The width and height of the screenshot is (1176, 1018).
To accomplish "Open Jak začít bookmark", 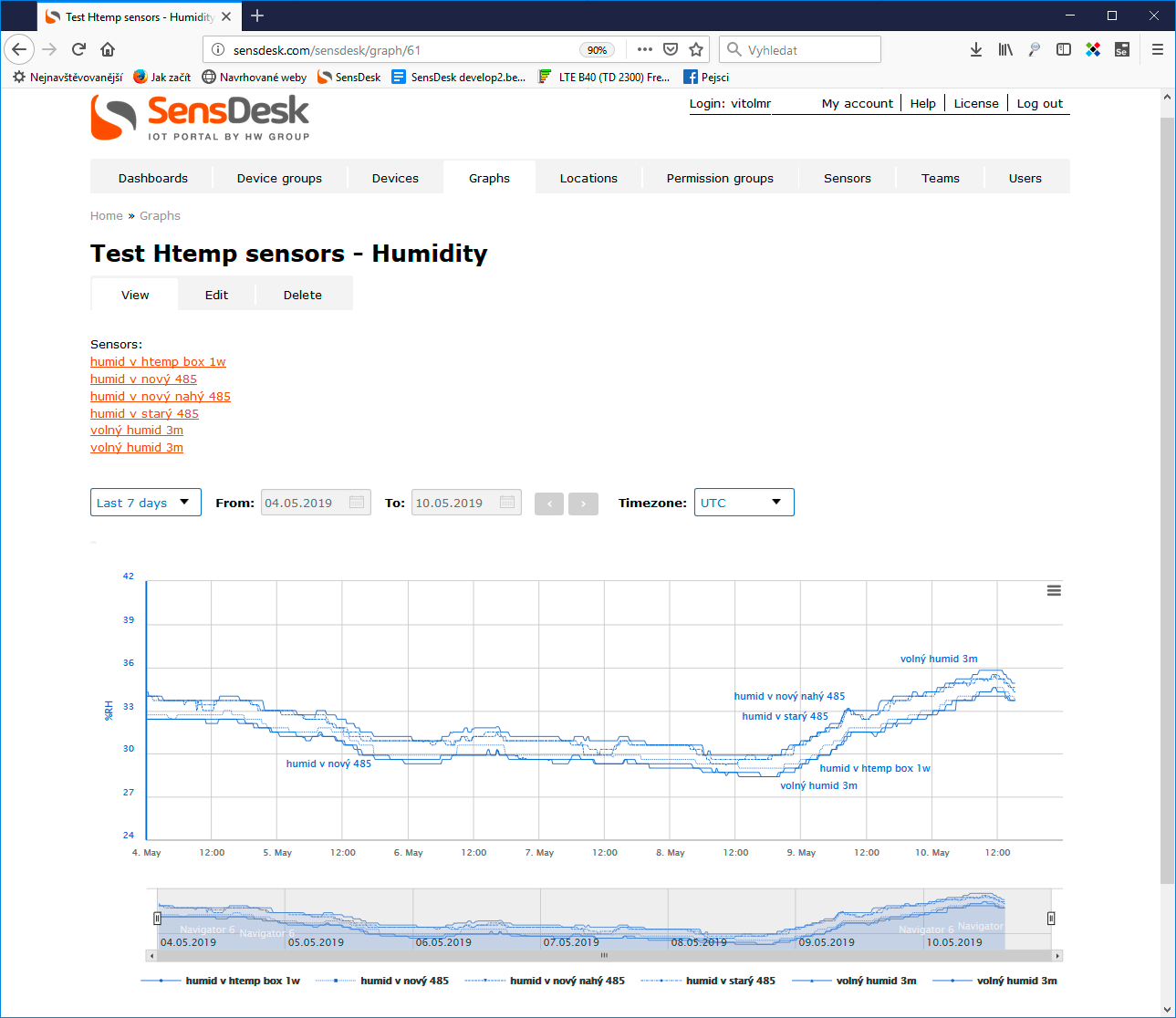I will click(x=161, y=77).
